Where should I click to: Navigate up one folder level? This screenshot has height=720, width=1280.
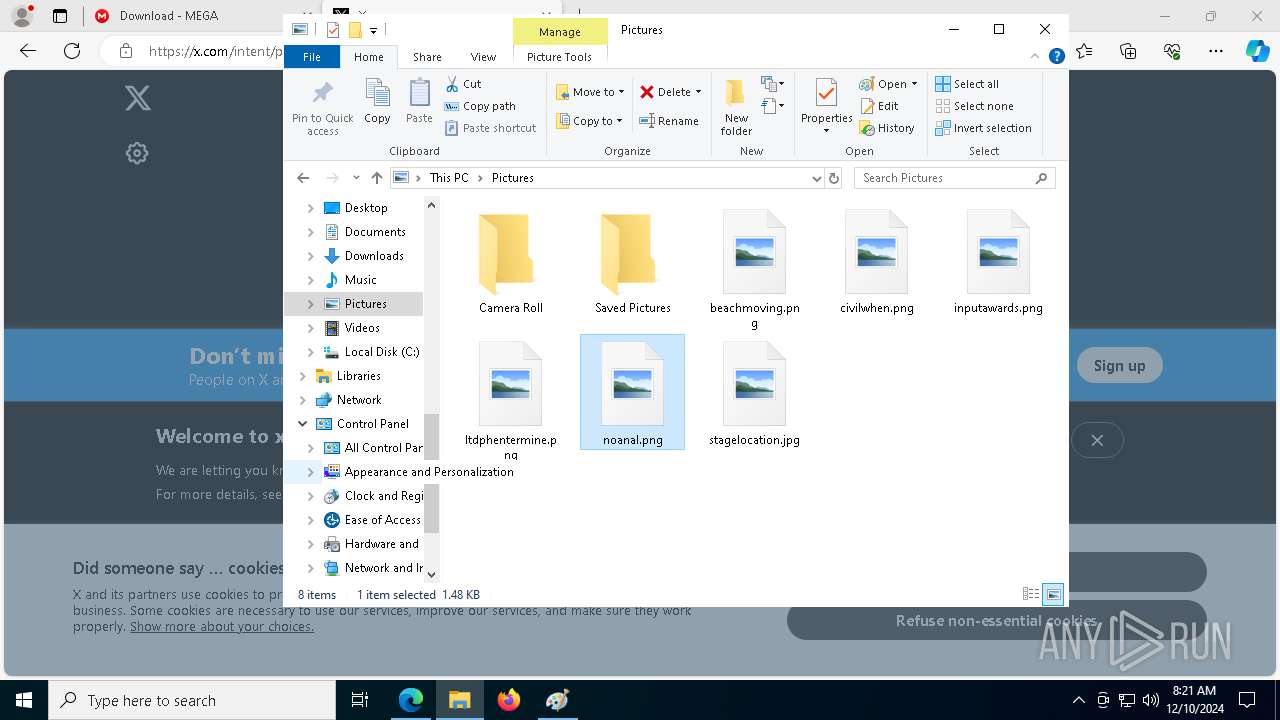click(376, 178)
